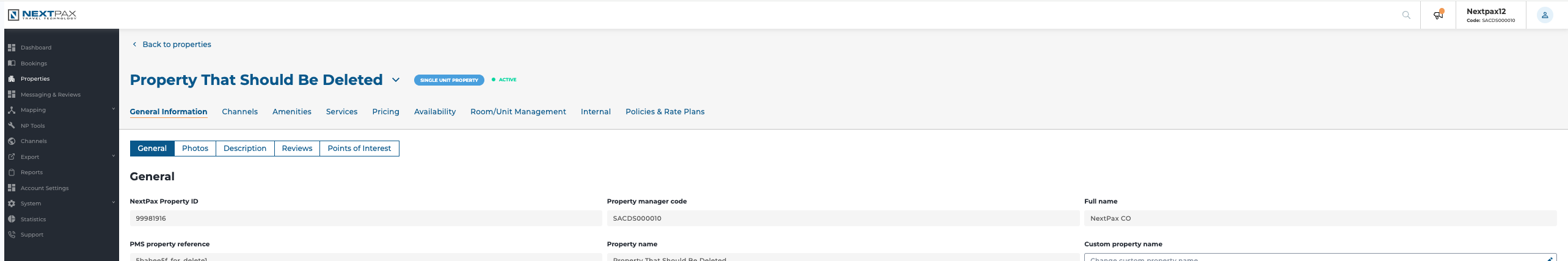
Task: Expand the System sidebar submenu
Action: [x=114, y=202]
